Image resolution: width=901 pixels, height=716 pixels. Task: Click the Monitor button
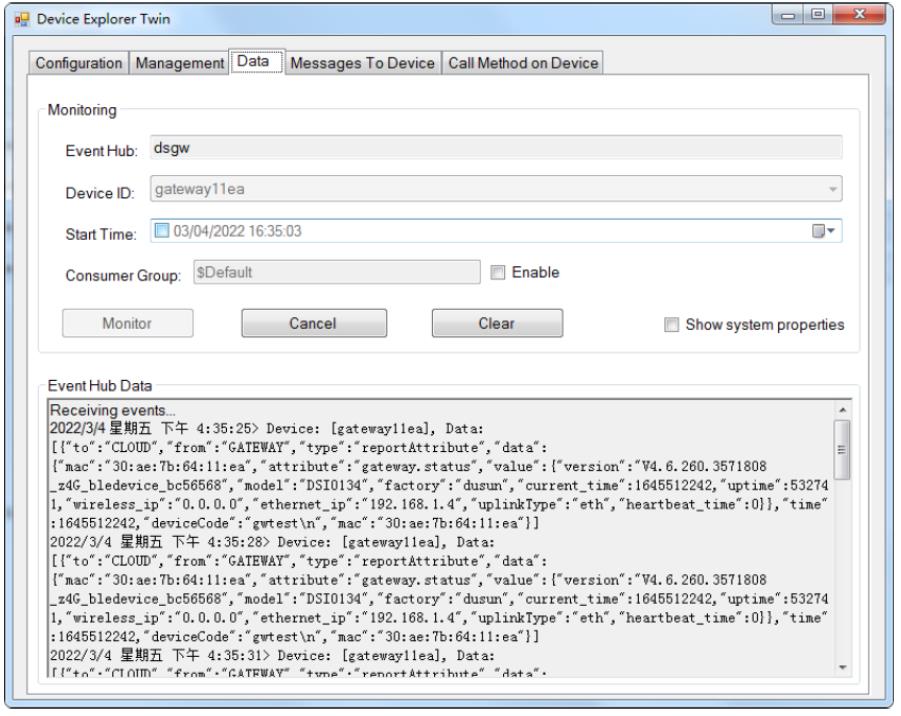[128, 324]
